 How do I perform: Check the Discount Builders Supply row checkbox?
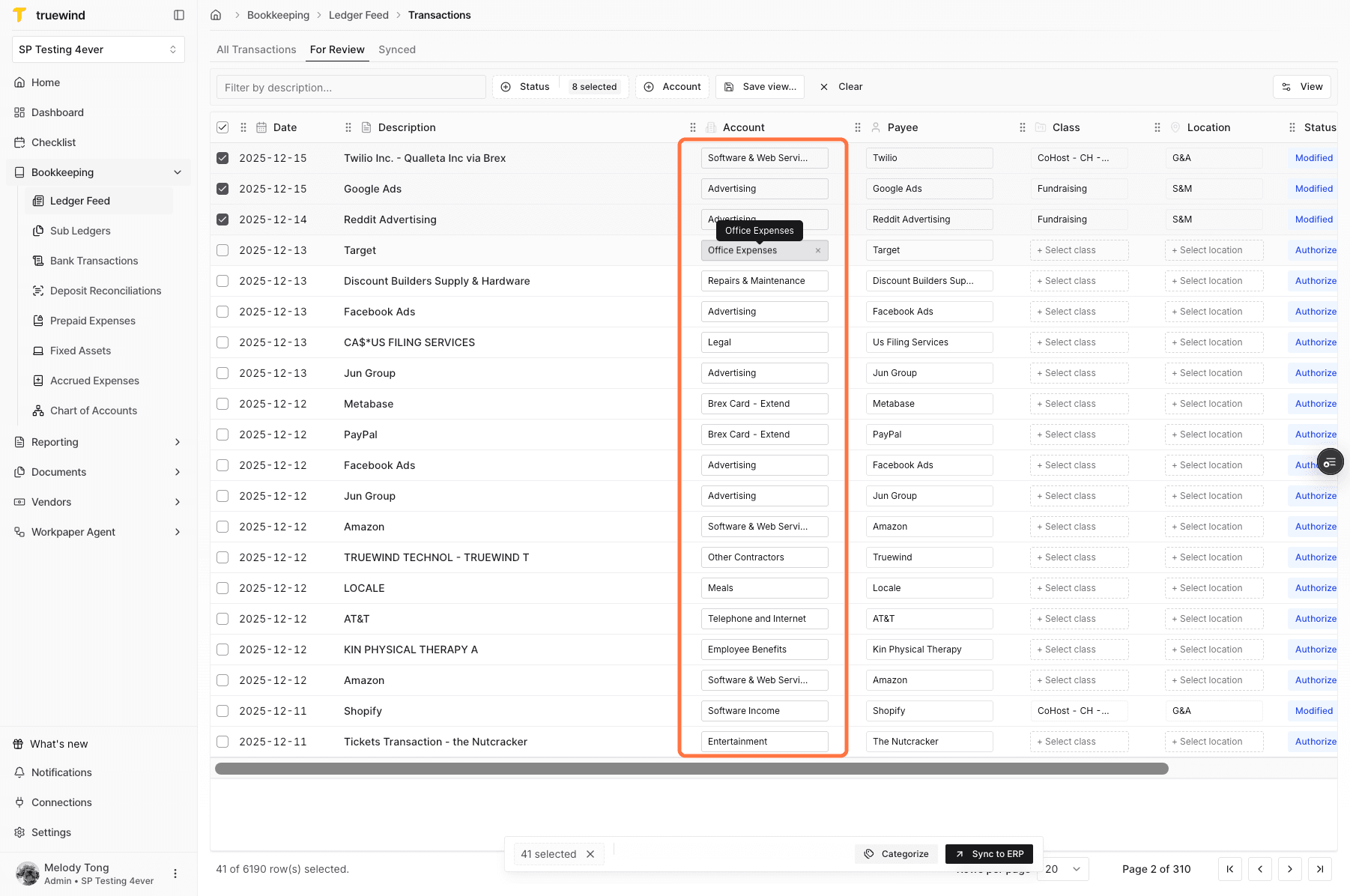(x=223, y=281)
